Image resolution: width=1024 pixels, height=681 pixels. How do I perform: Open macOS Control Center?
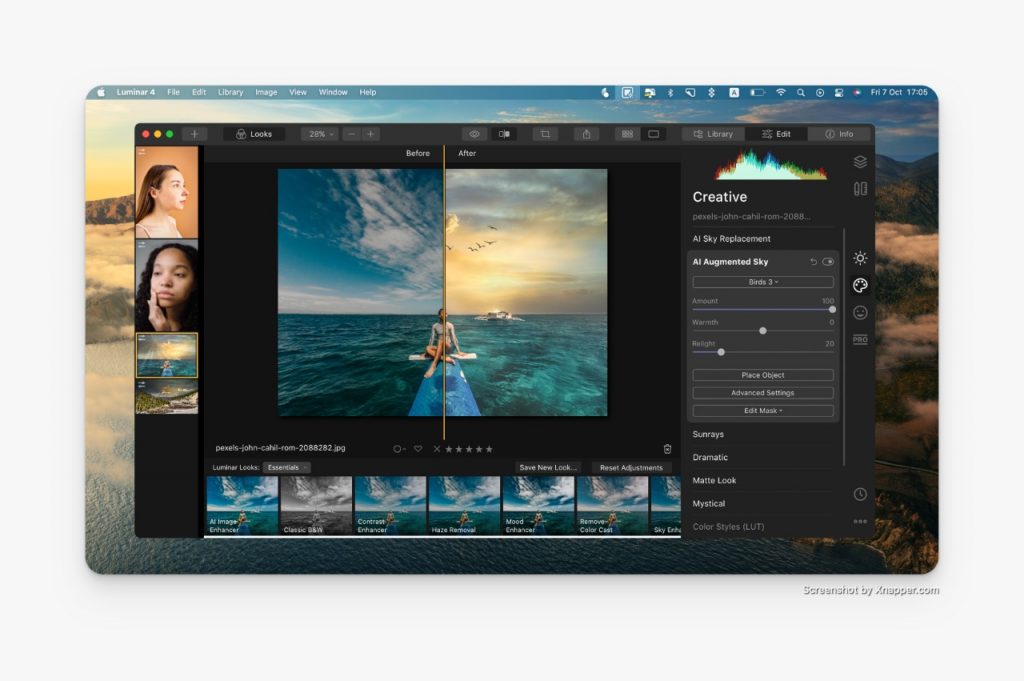pos(839,93)
